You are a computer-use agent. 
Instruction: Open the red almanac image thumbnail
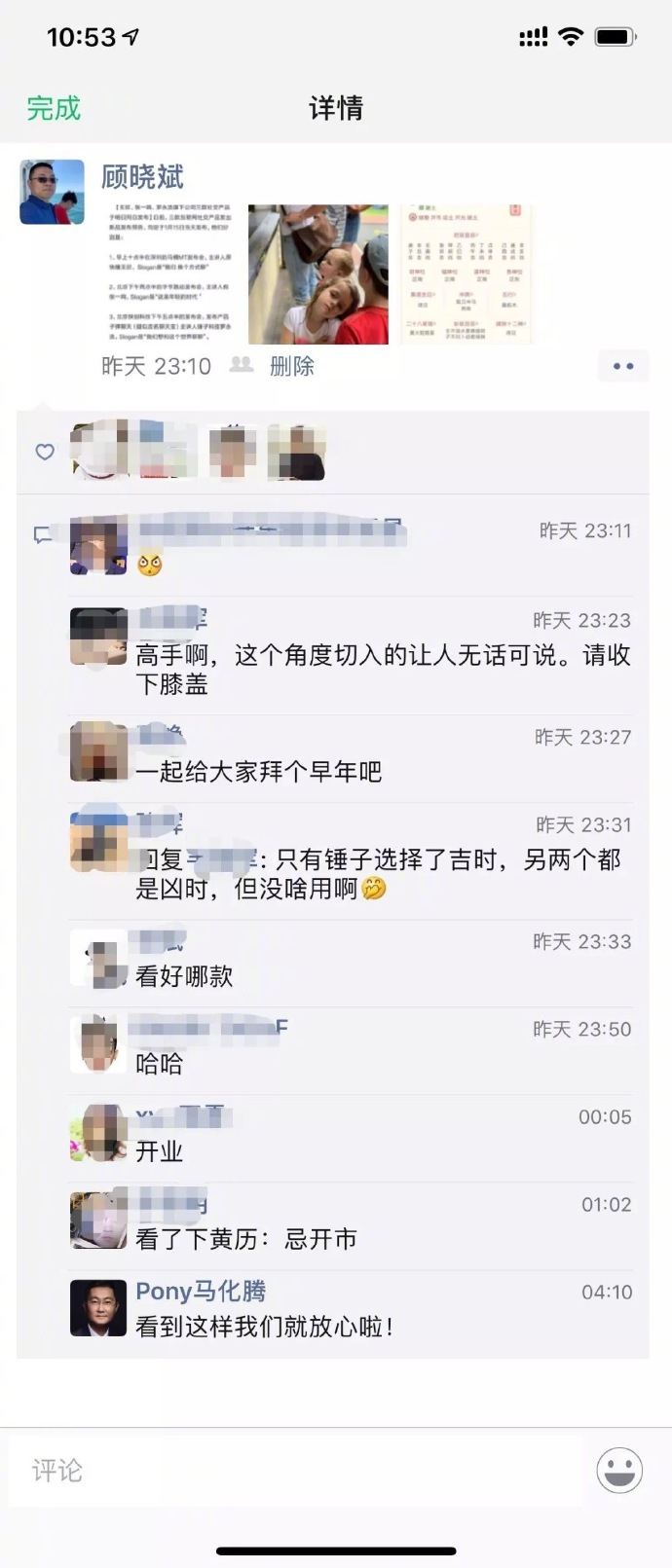pyautogui.click(x=467, y=274)
